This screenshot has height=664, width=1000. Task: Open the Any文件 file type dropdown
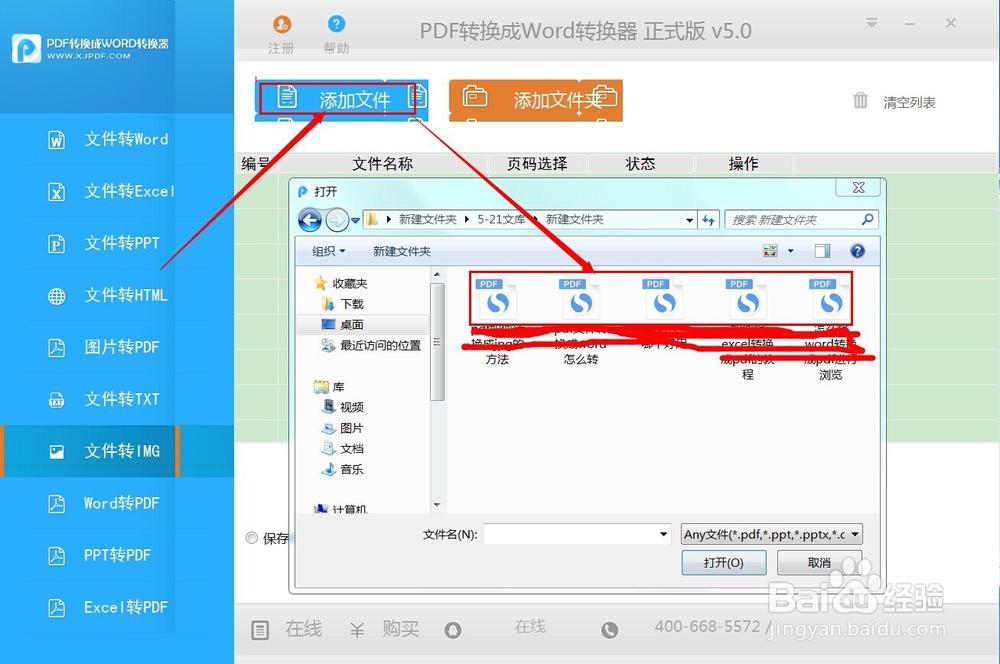[772, 534]
